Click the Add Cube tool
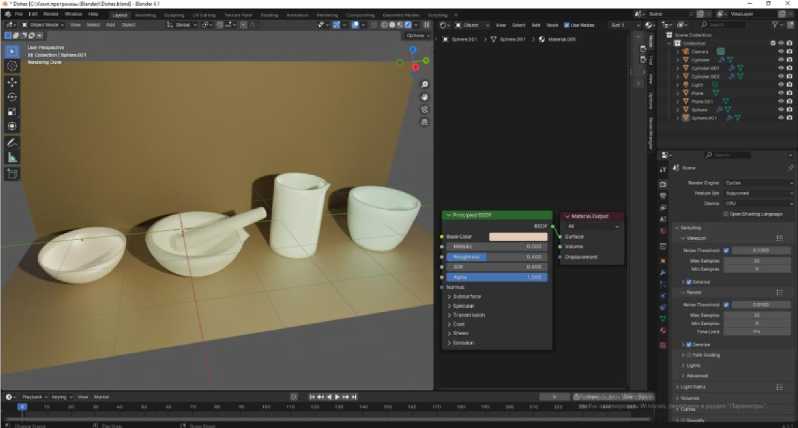The image size is (798, 428). point(12,174)
